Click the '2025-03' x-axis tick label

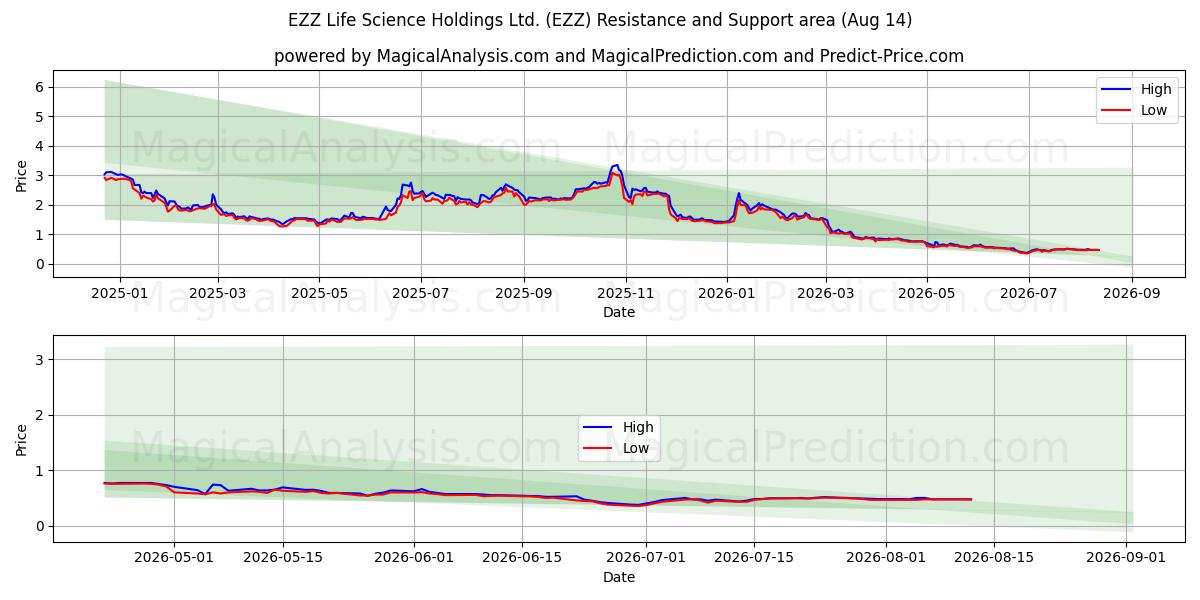pos(218,293)
